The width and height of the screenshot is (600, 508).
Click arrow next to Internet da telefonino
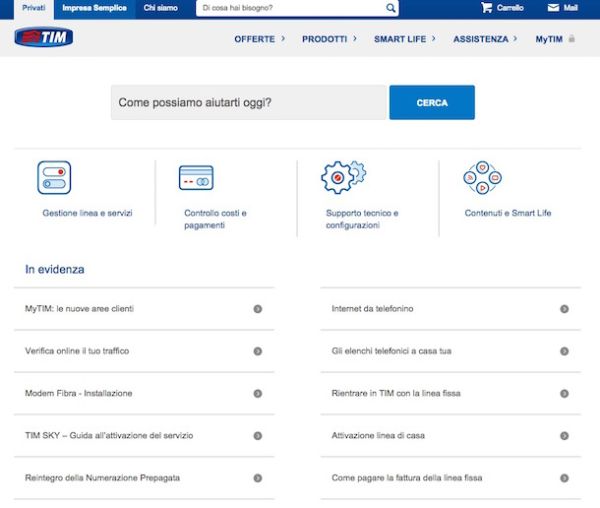pyautogui.click(x=564, y=309)
